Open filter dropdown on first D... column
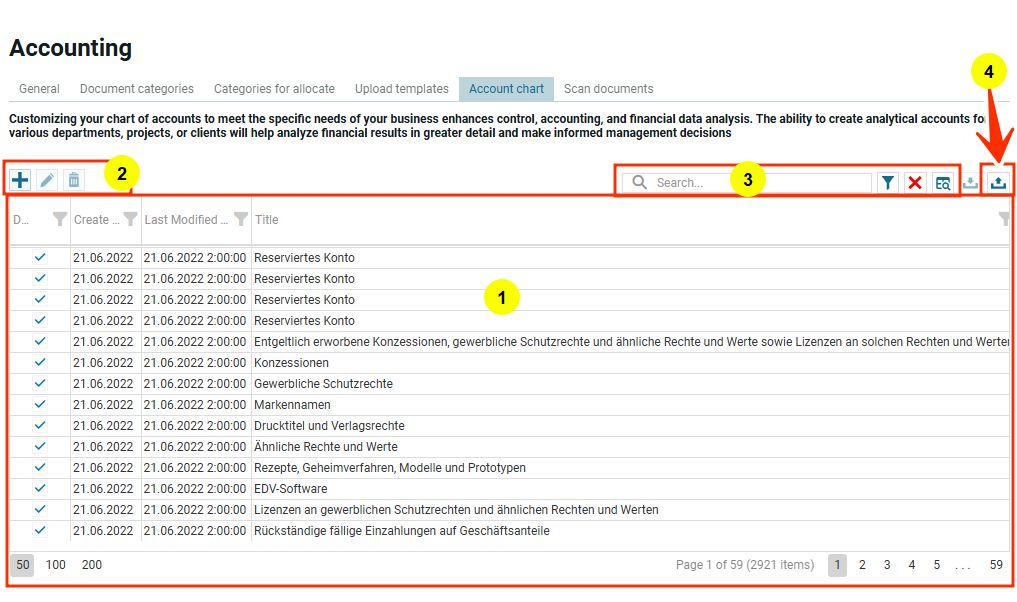The image size is (1017, 602). 60,220
